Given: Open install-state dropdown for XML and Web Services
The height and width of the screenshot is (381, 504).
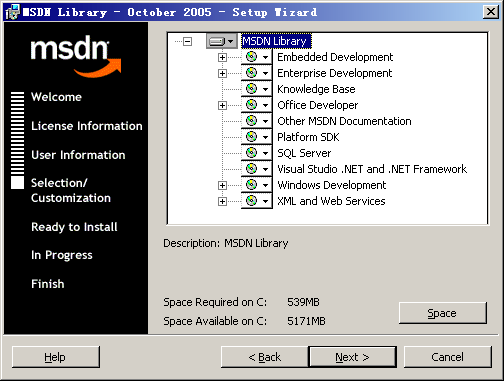Looking at the screenshot, I should click(x=256, y=201).
